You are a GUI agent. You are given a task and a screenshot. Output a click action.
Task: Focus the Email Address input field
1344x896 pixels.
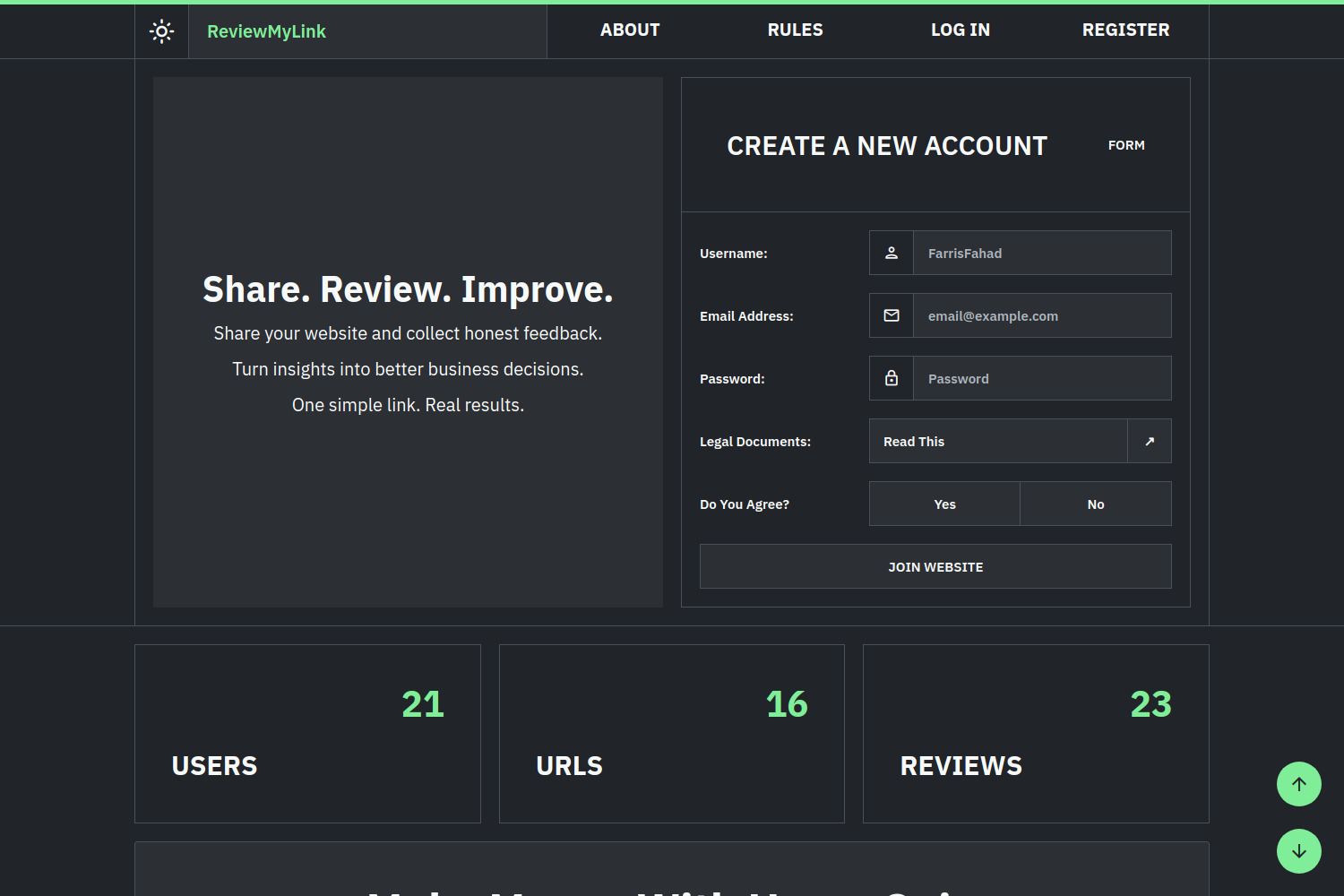tap(1042, 315)
